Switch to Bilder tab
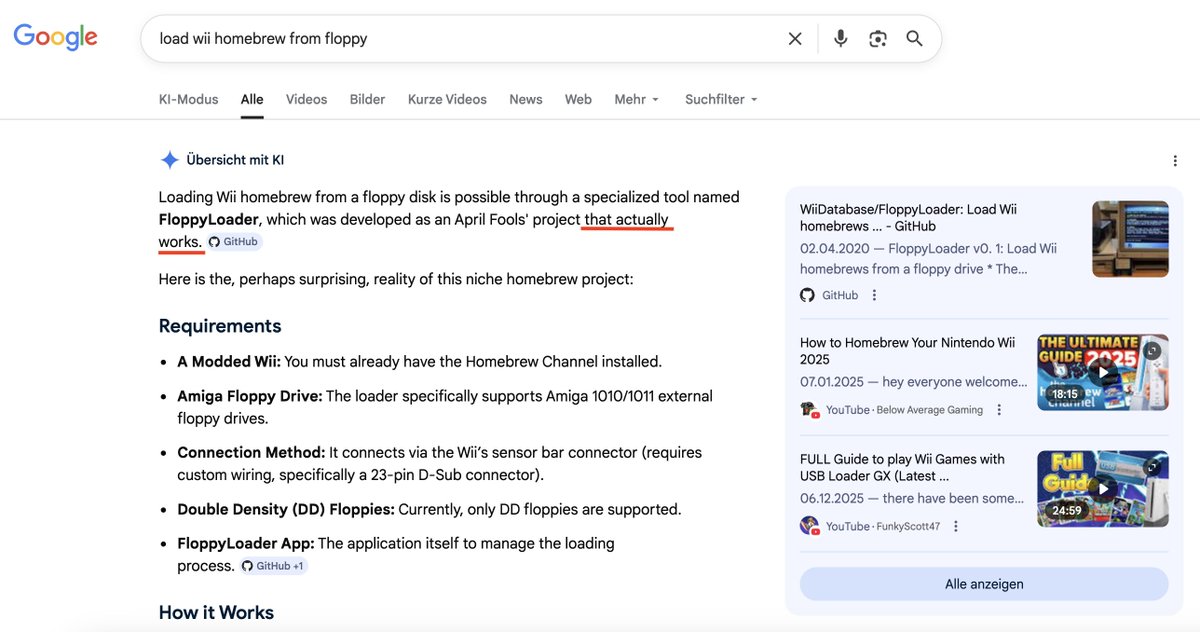1200x632 pixels. point(367,99)
